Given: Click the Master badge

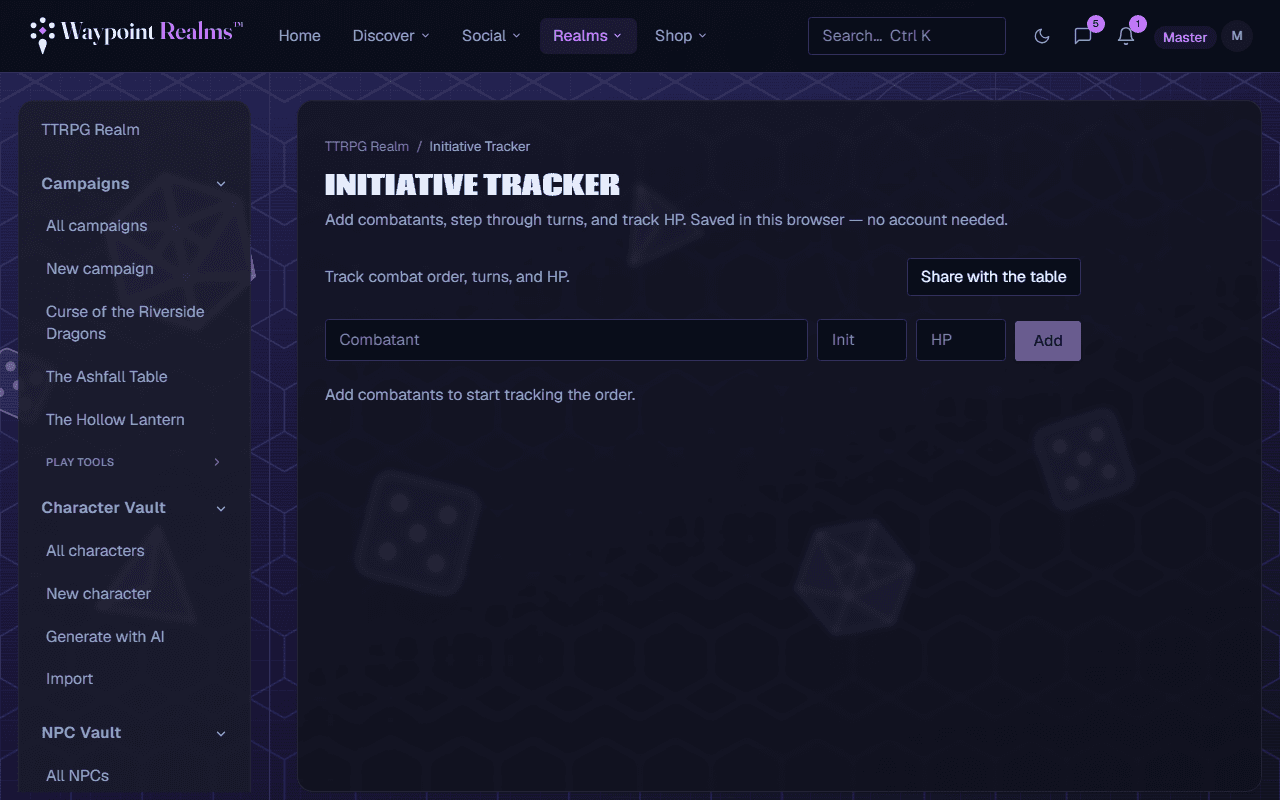Looking at the screenshot, I should [x=1185, y=37].
